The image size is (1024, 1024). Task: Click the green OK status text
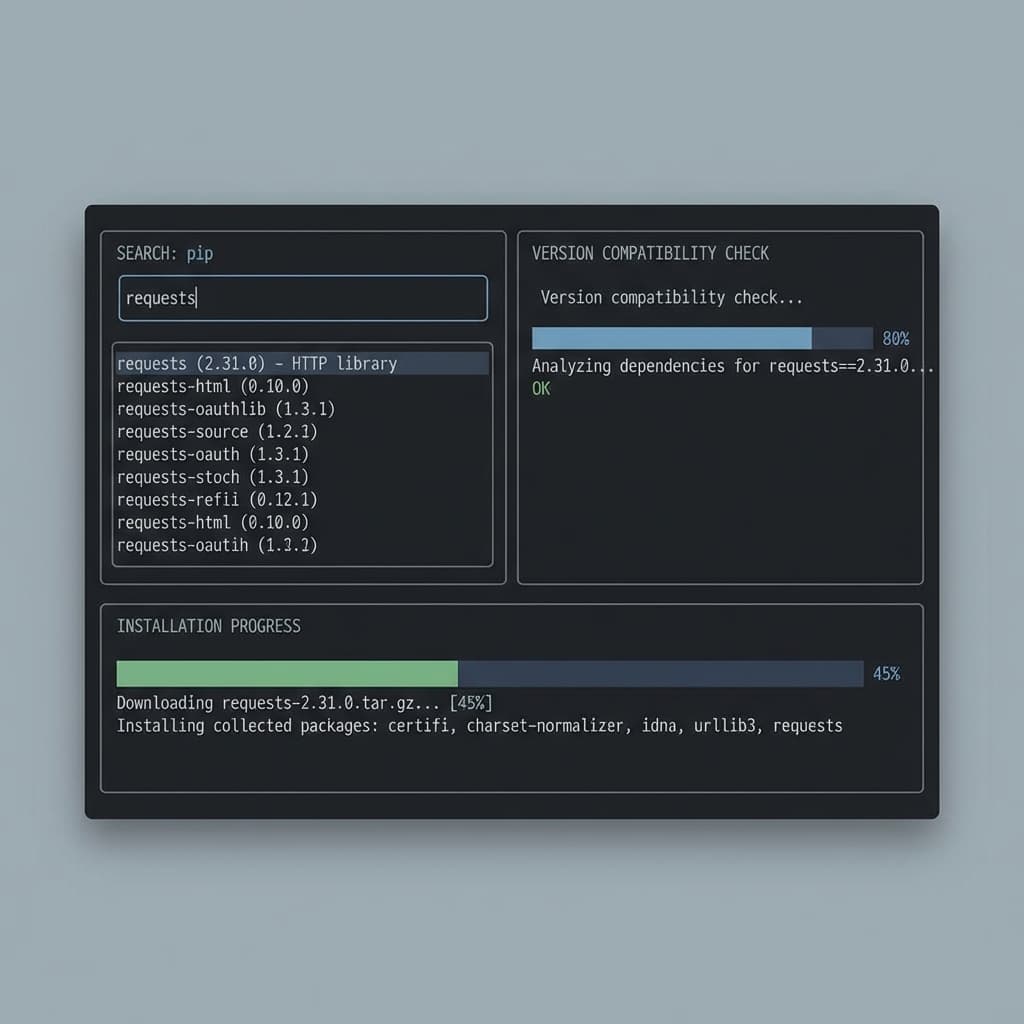pyautogui.click(x=541, y=388)
